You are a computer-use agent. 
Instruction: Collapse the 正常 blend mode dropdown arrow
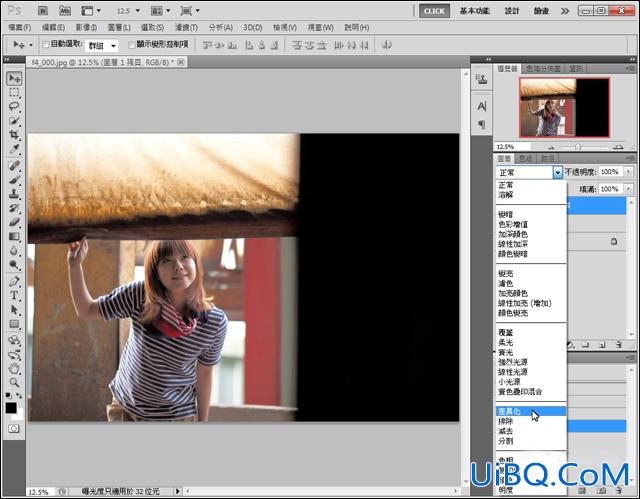tap(558, 173)
